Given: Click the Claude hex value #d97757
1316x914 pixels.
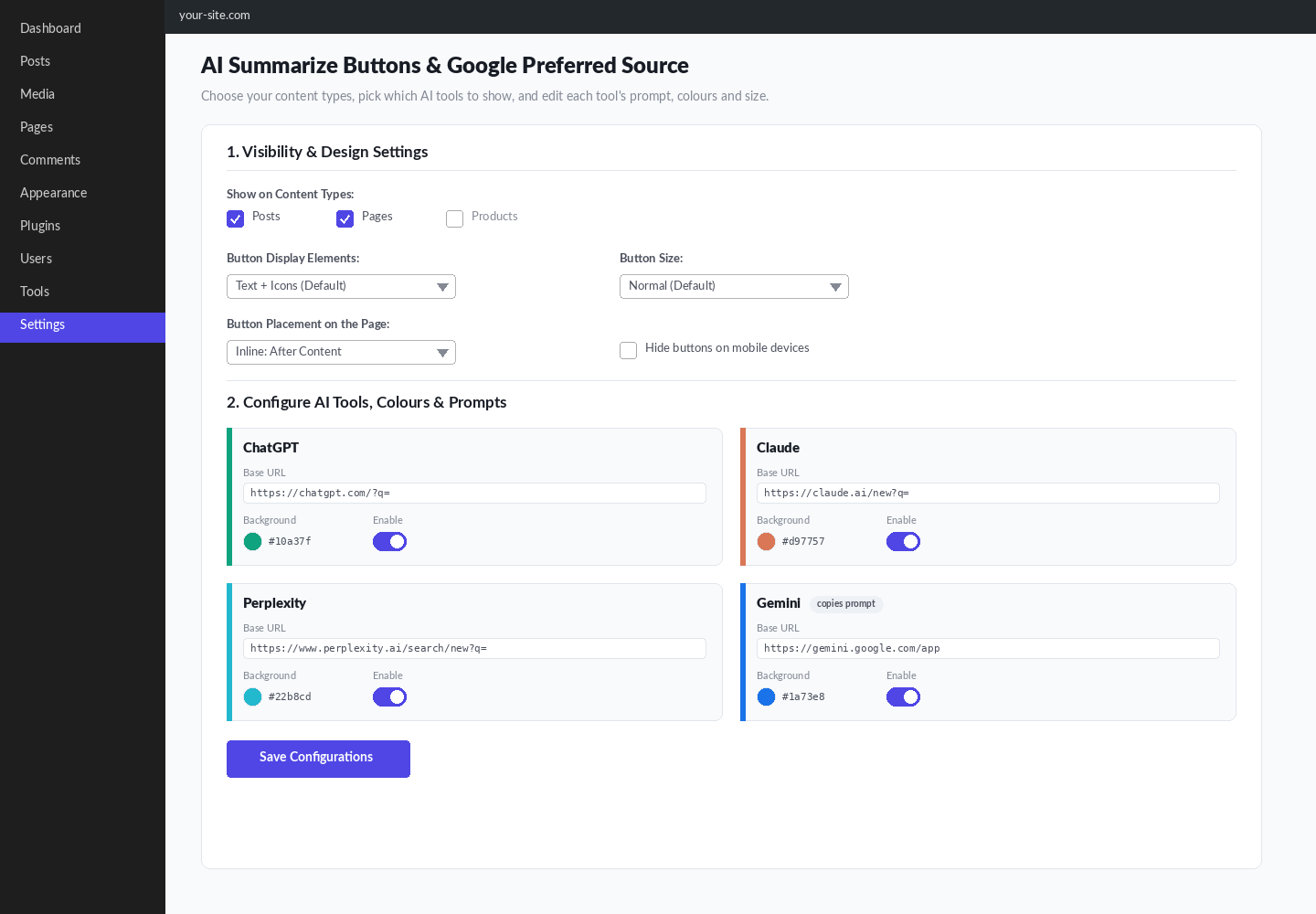Looking at the screenshot, I should (803, 542).
